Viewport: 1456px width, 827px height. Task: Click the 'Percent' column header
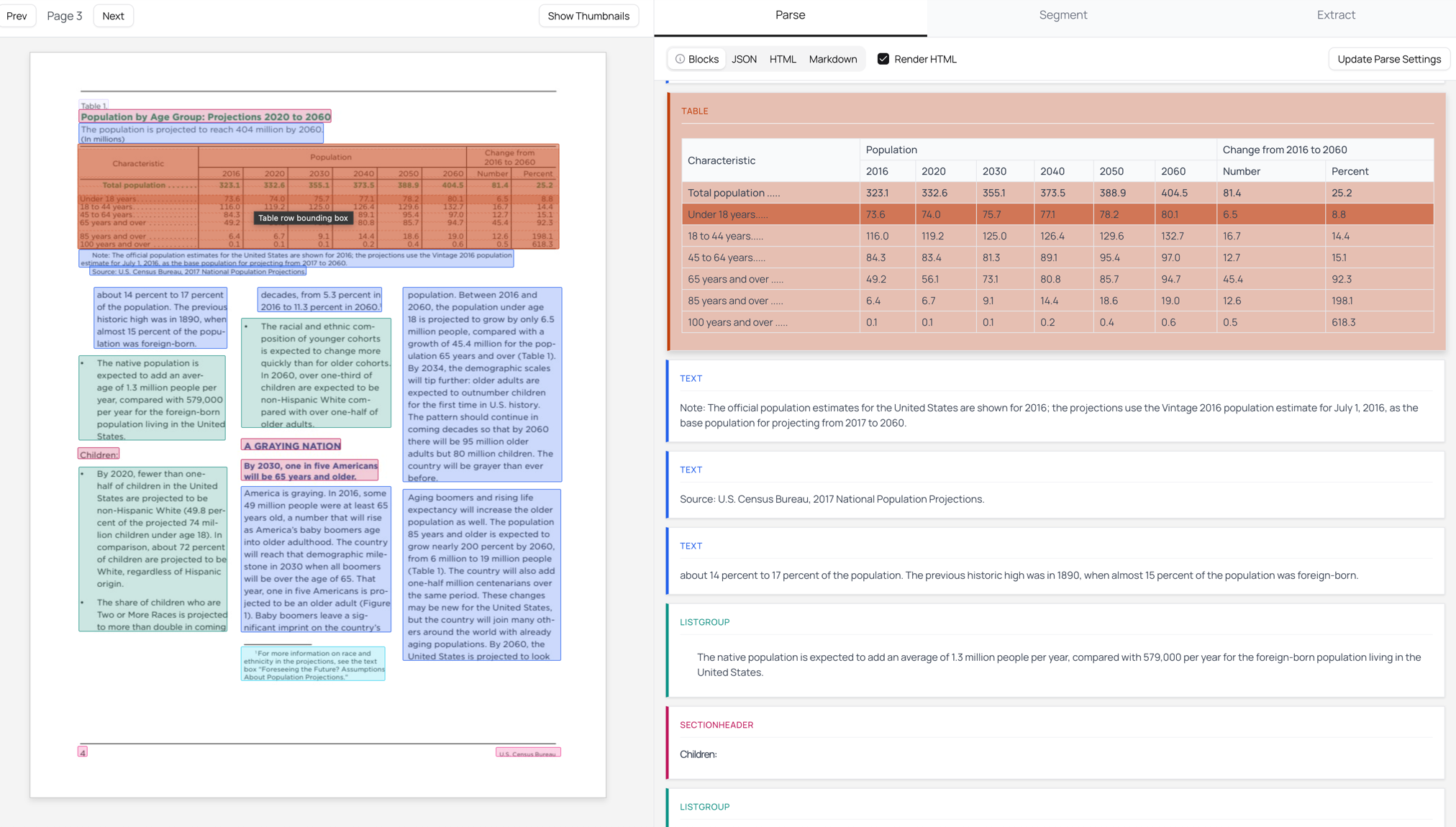point(1379,171)
